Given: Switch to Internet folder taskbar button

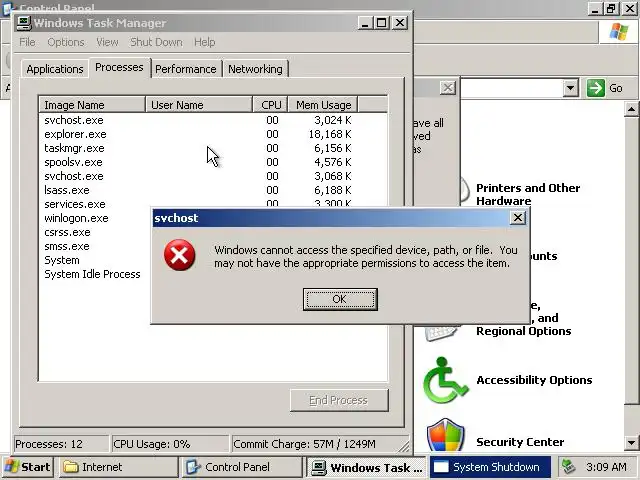Looking at the screenshot, I should click(118, 467).
